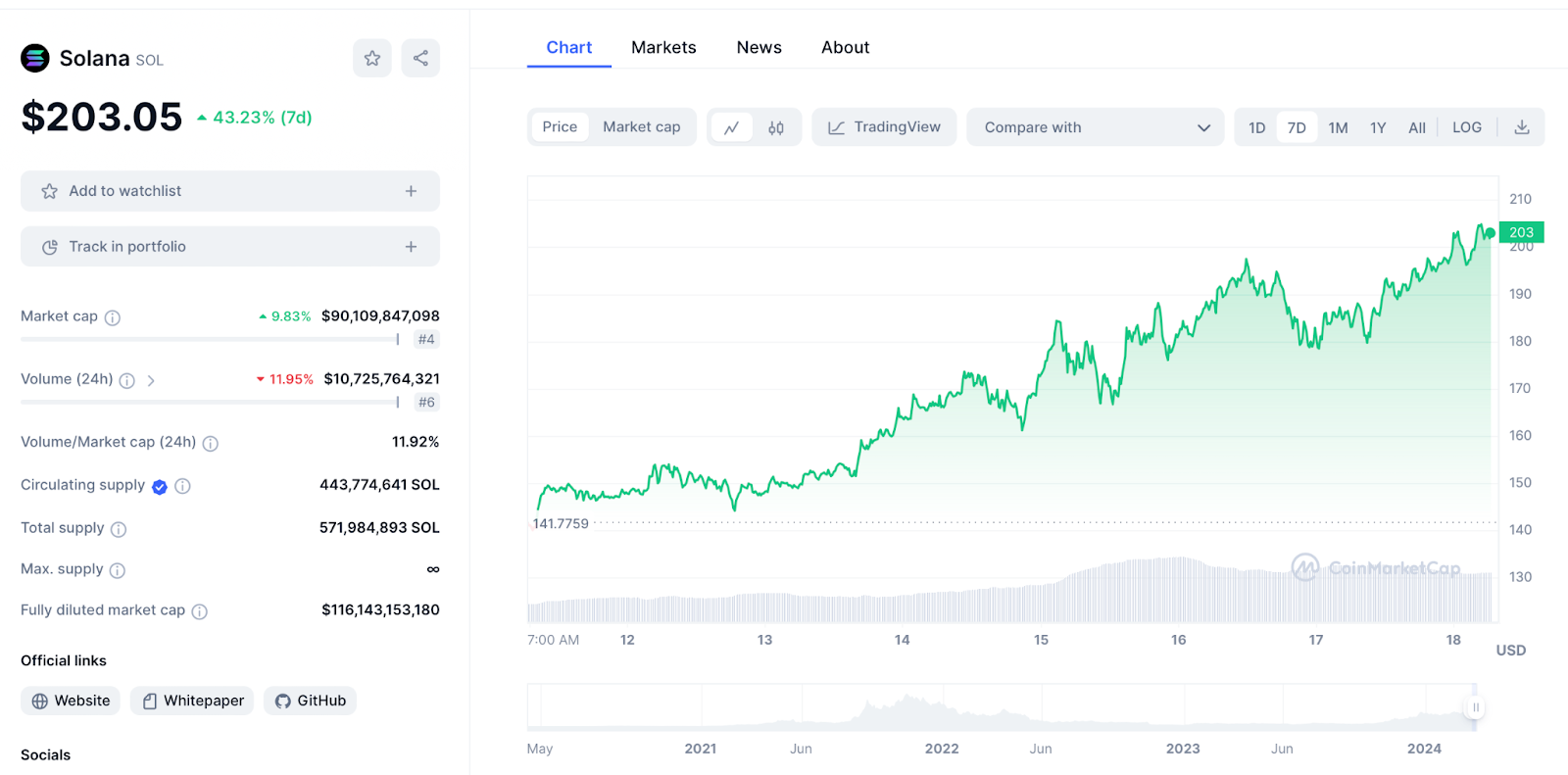Open the GitHub link

310,701
